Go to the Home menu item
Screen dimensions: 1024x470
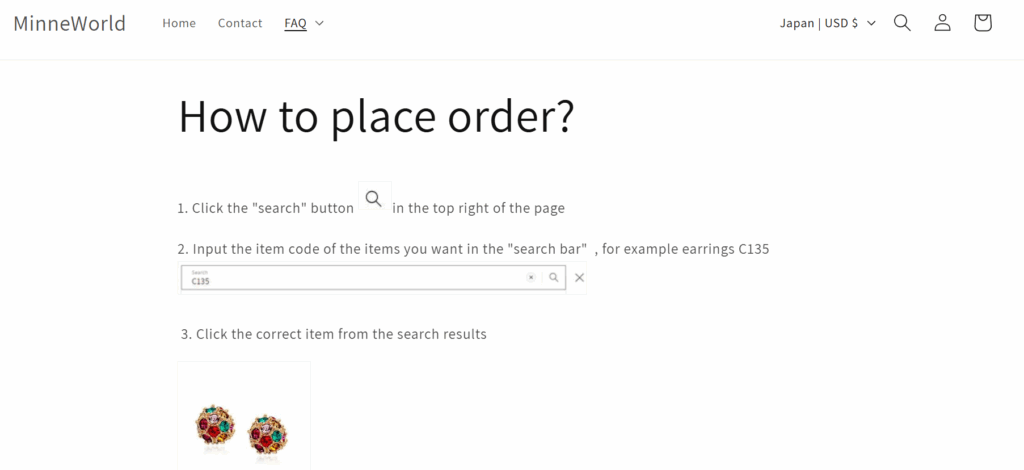pos(179,23)
